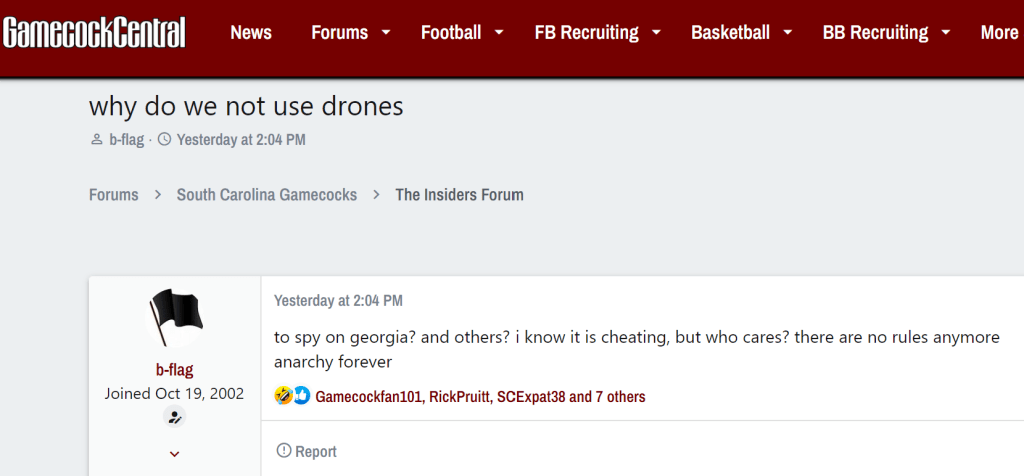Click the Report exclamation icon
The height and width of the screenshot is (476, 1024).
click(284, 452)
